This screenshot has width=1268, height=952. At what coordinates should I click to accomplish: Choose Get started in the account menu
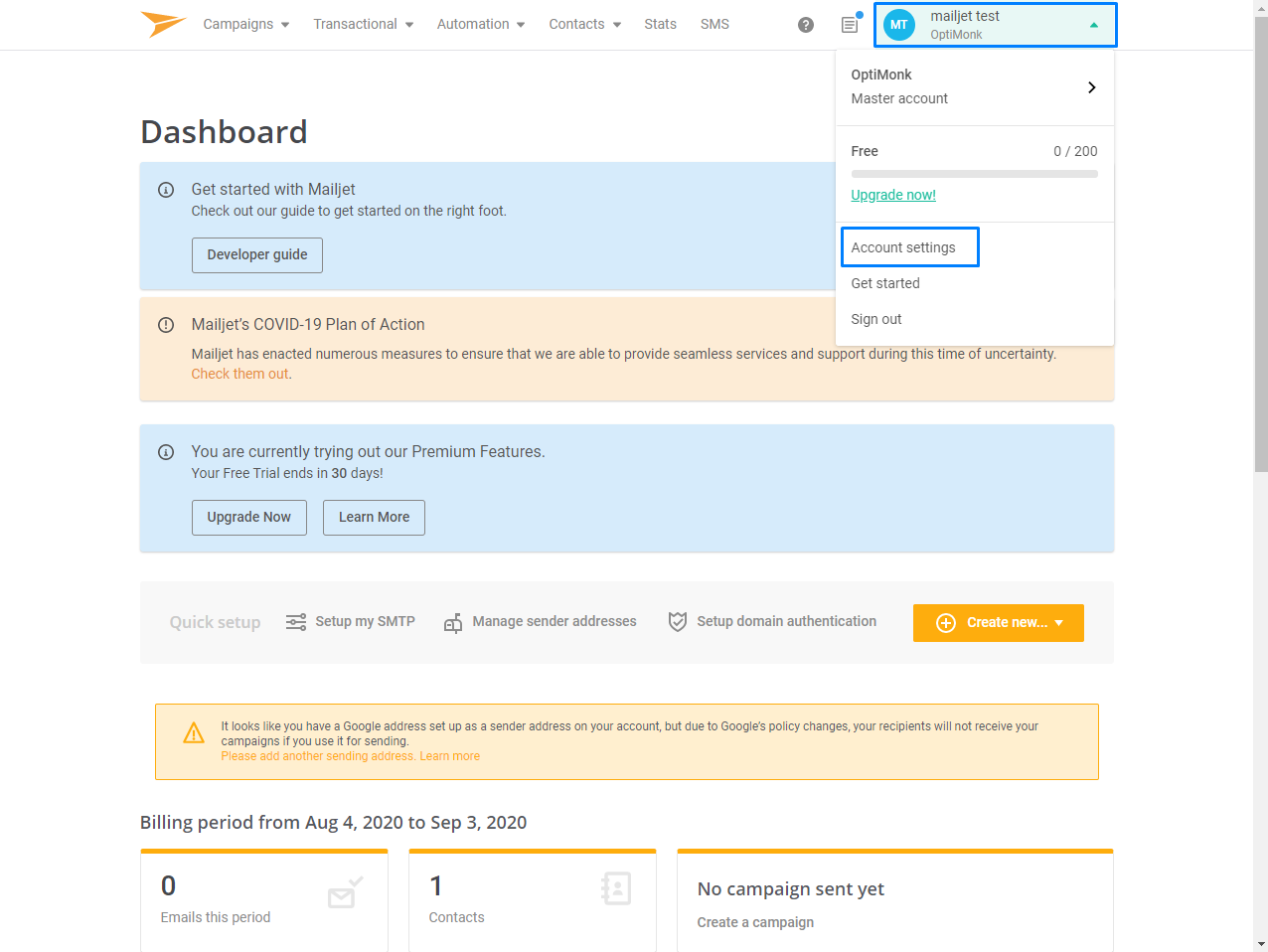point(885,283)
